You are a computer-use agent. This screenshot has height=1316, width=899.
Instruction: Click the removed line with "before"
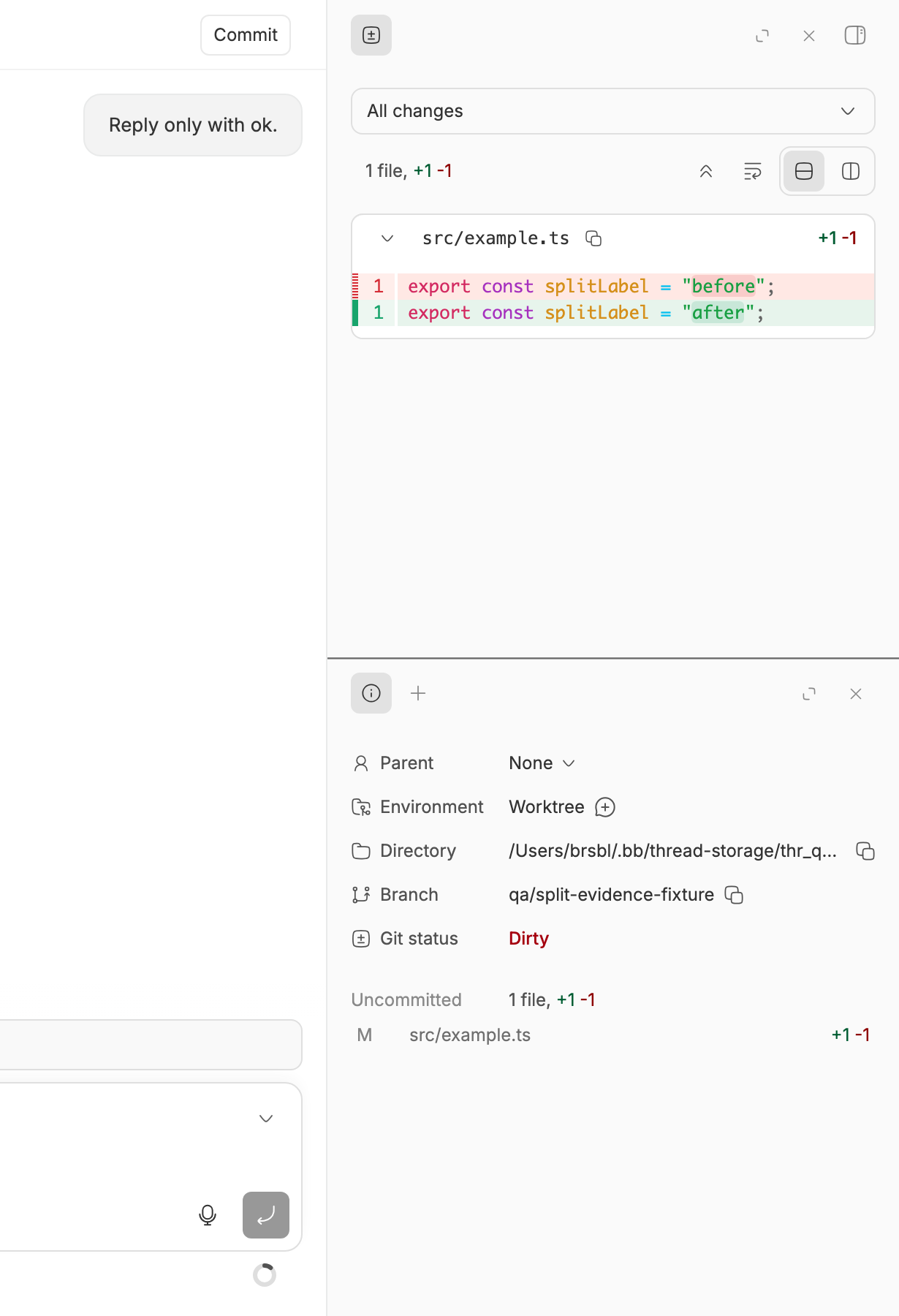tap(613, 287)
